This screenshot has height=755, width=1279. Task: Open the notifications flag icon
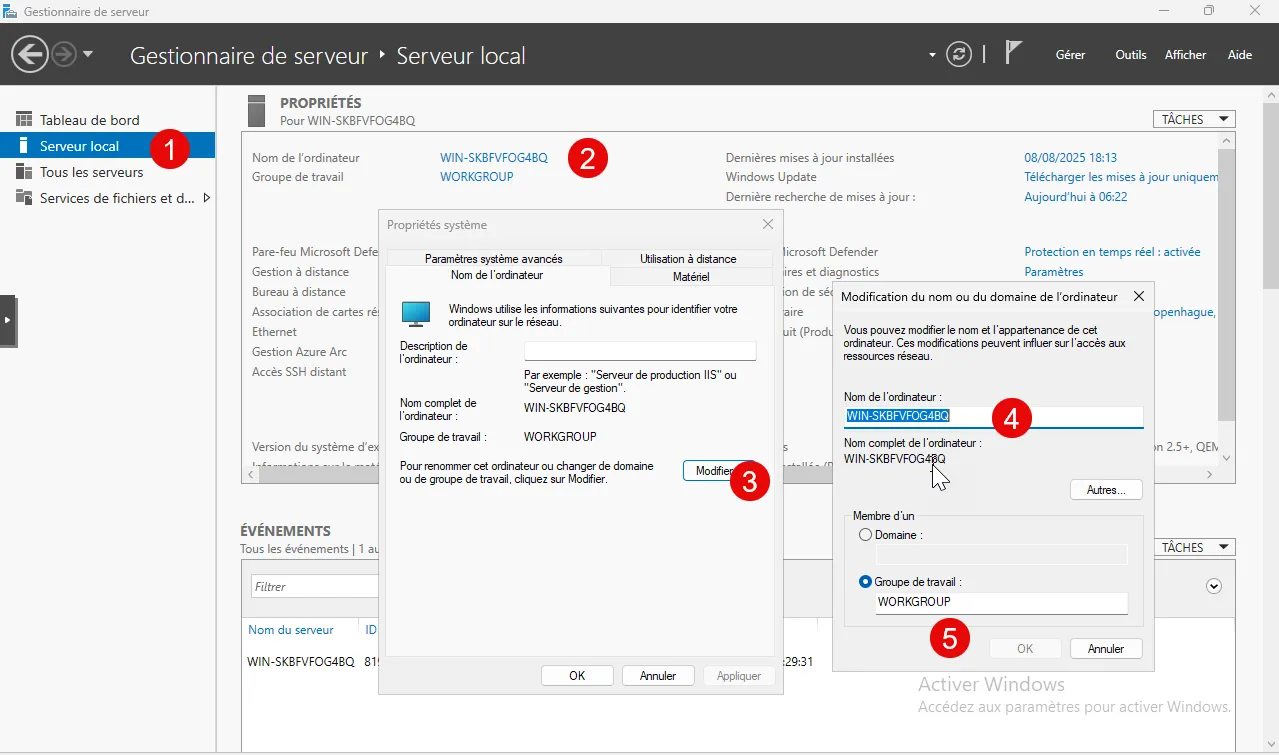coord(1013,54)
